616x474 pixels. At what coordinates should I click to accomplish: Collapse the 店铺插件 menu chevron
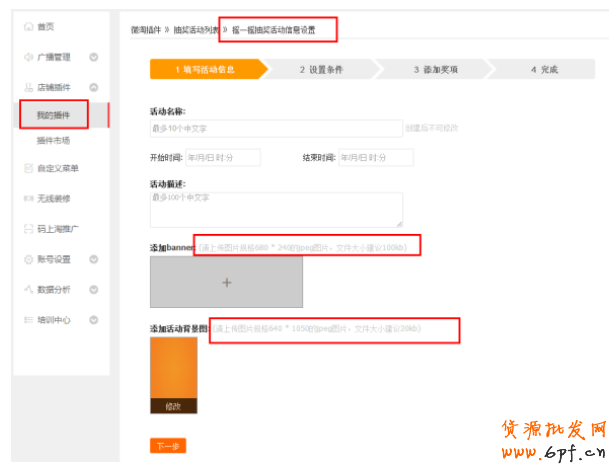coord(93,87)
